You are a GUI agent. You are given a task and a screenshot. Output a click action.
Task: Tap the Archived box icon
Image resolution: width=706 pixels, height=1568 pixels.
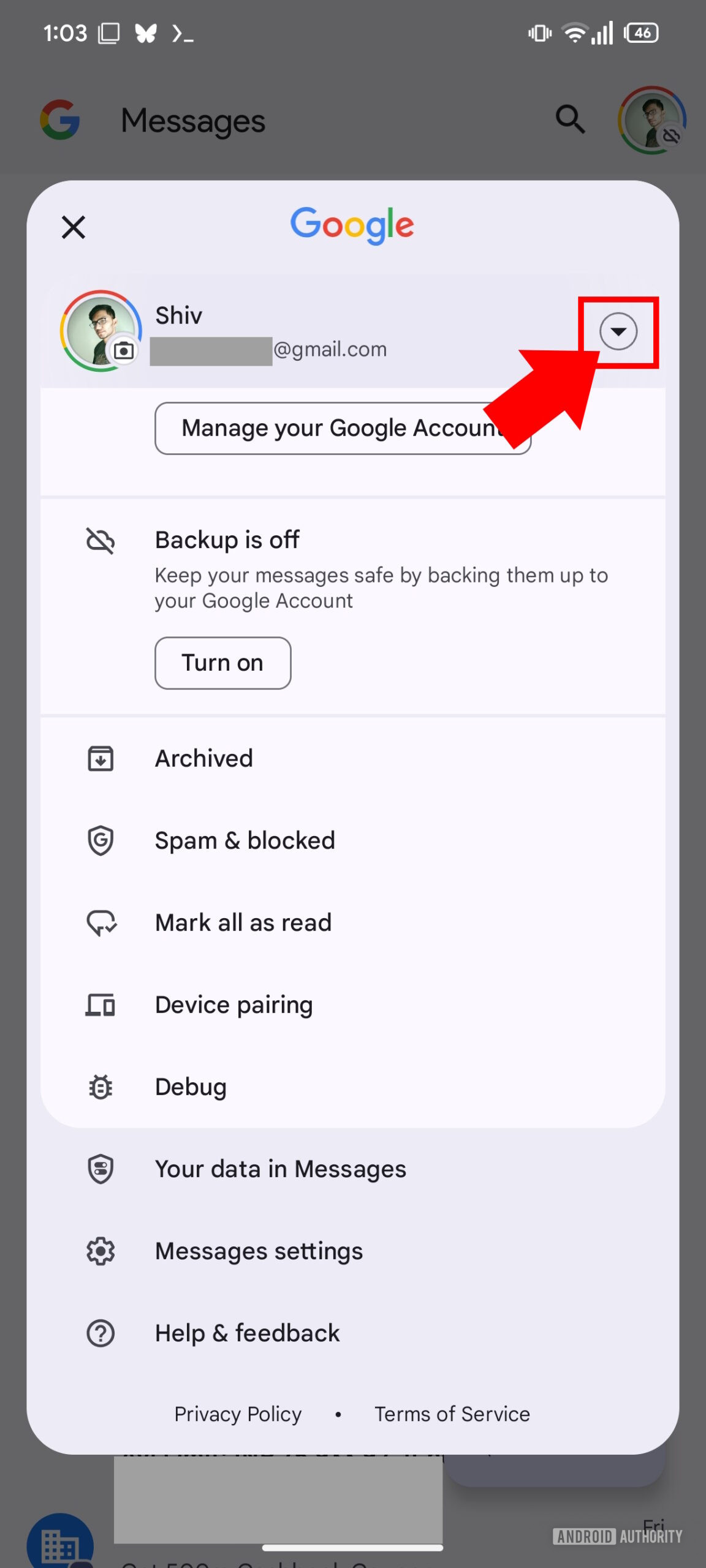[101, 759]
